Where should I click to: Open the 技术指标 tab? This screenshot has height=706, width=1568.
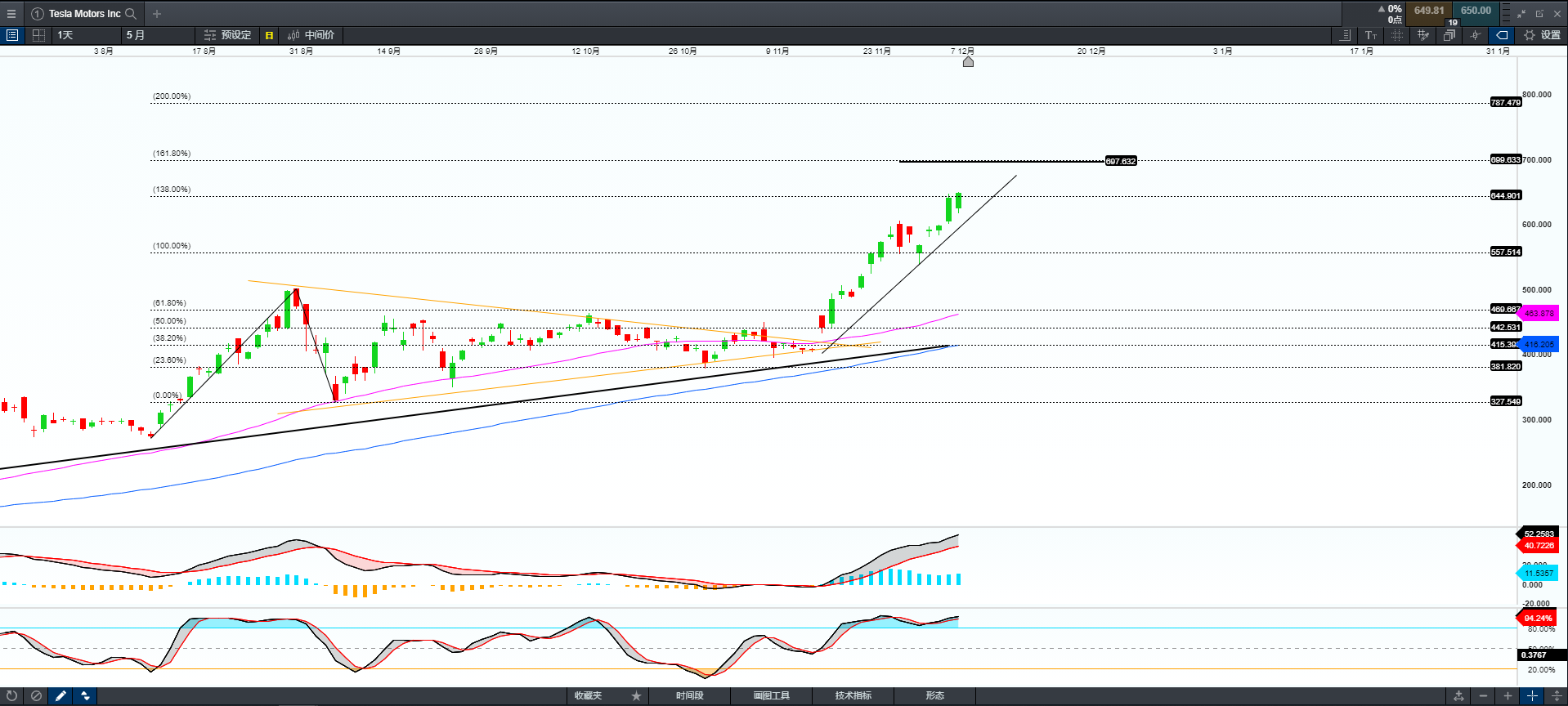click(853, 696)
